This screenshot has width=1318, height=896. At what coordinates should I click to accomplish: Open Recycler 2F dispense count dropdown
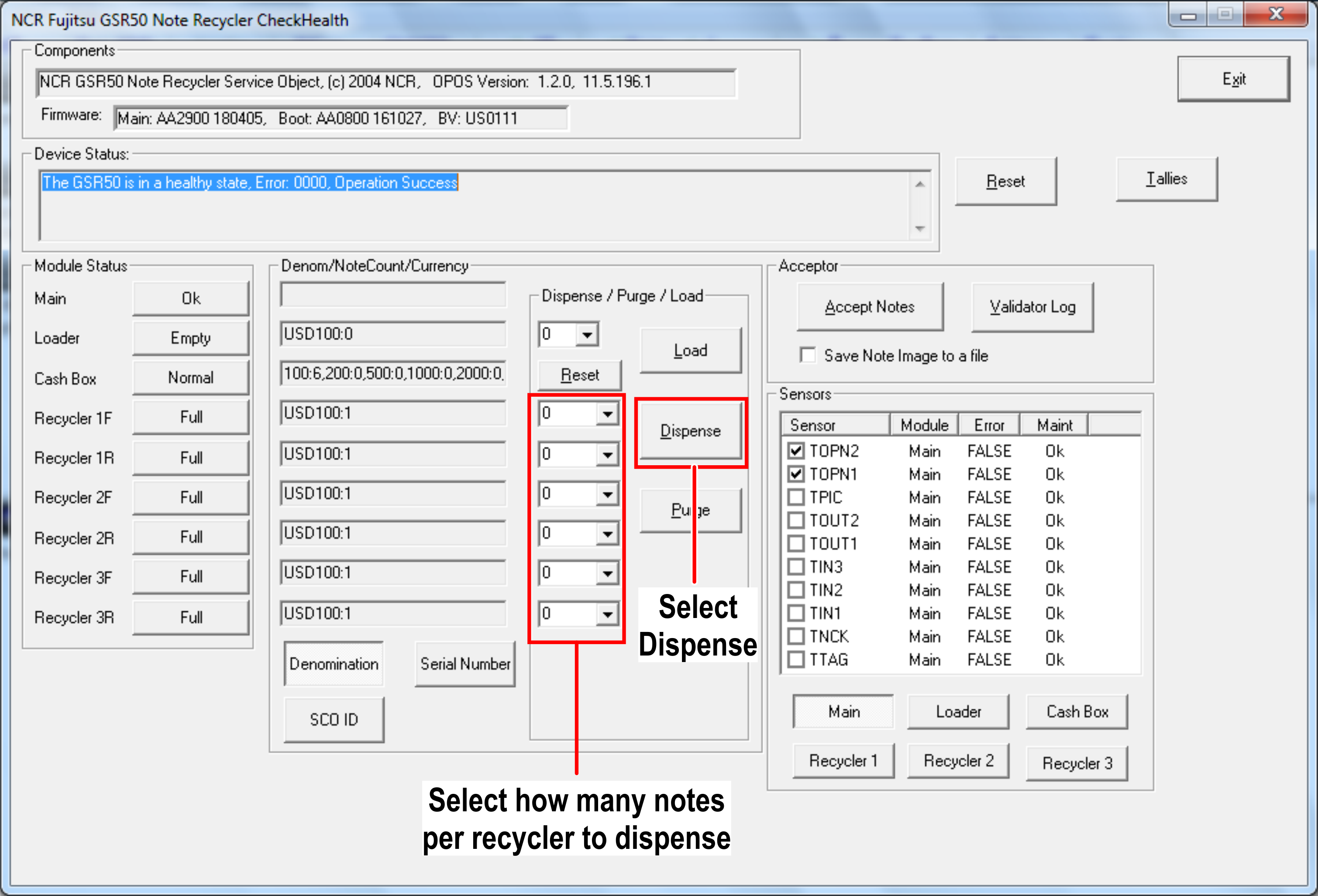607,494
